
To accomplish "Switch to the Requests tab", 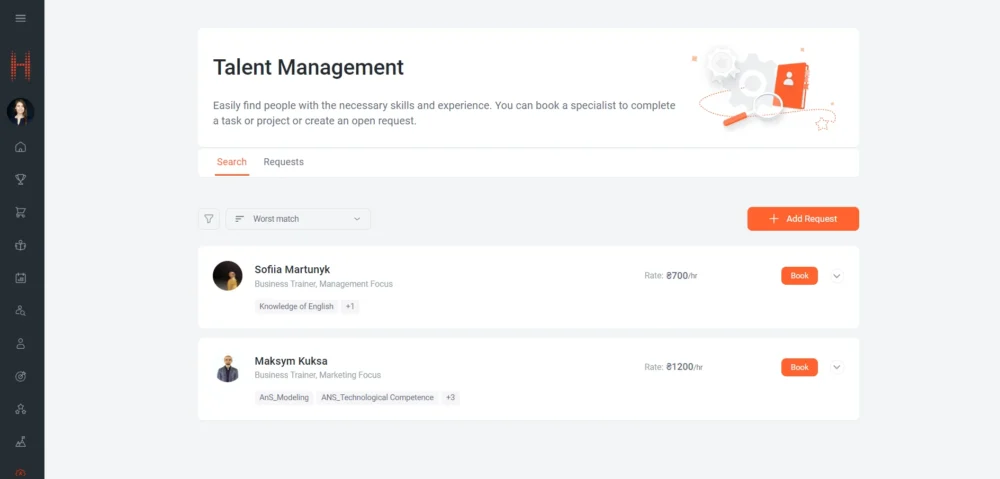I will [283, 162].
